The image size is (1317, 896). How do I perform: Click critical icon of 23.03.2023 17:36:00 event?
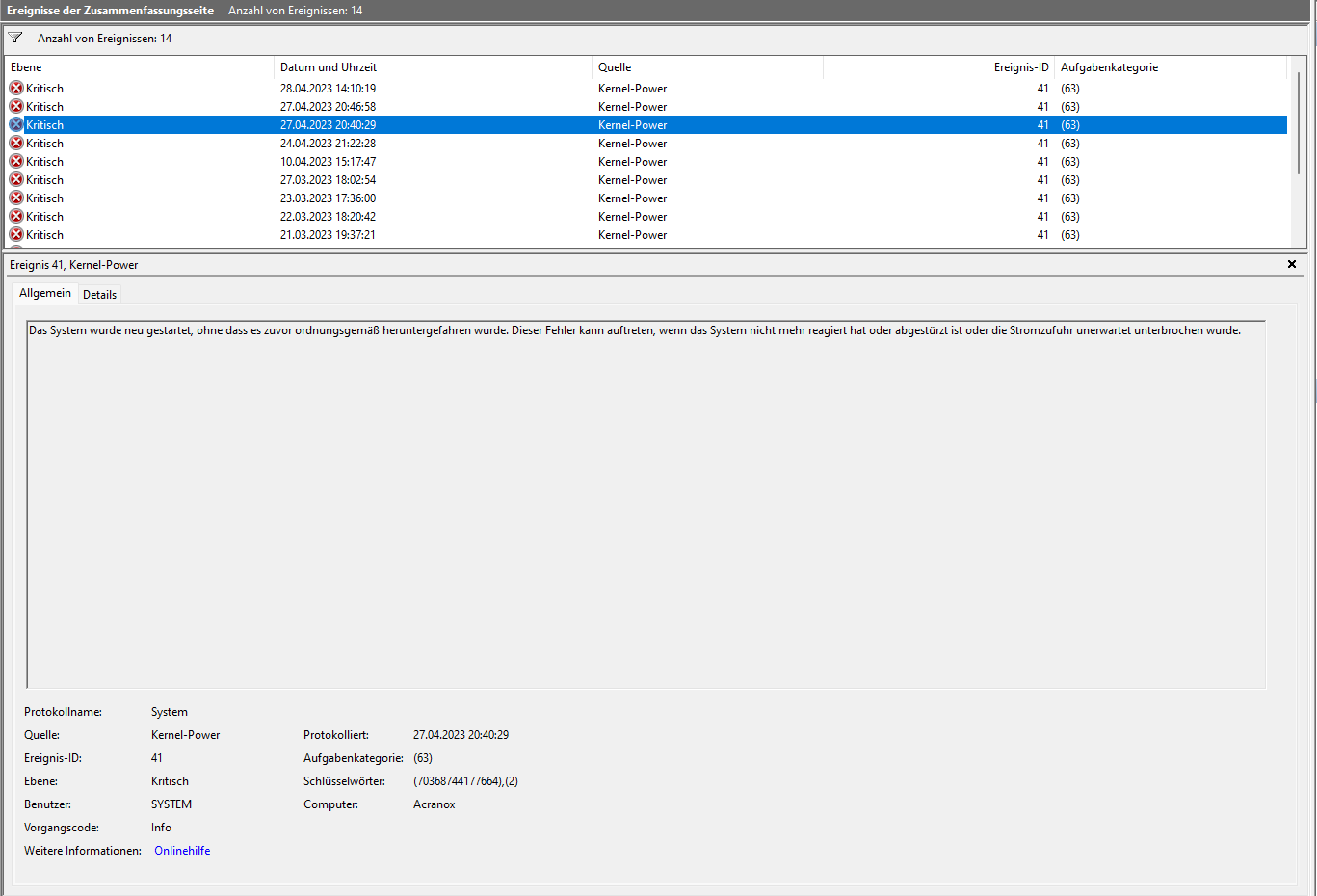16,198
